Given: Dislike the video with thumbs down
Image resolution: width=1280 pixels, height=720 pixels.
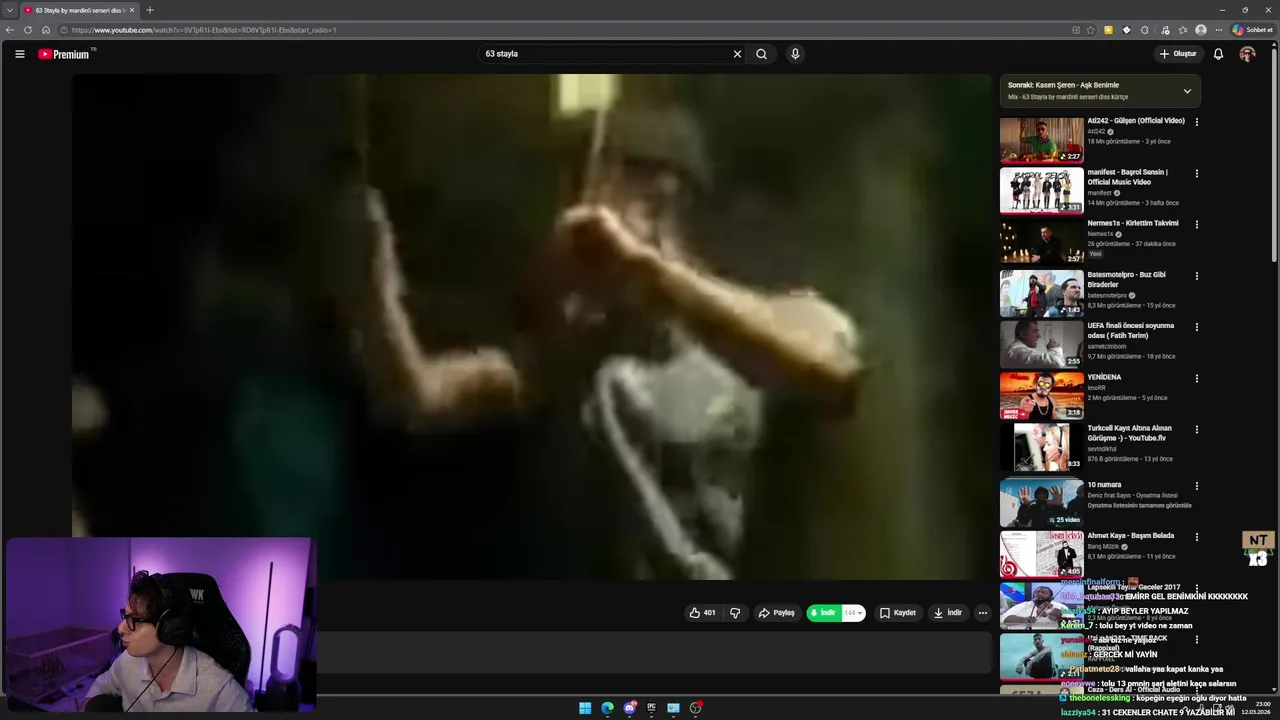Looking at the screenshot, I should coord(735,613).
